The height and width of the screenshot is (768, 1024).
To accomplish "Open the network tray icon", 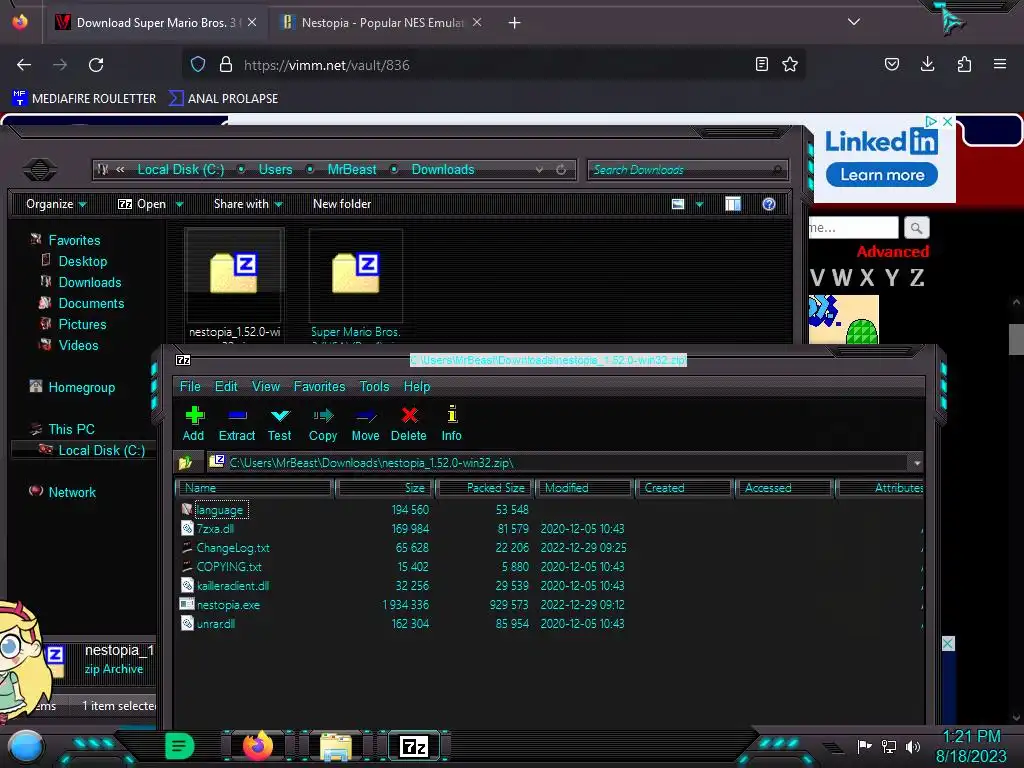I will pos(888,746).
